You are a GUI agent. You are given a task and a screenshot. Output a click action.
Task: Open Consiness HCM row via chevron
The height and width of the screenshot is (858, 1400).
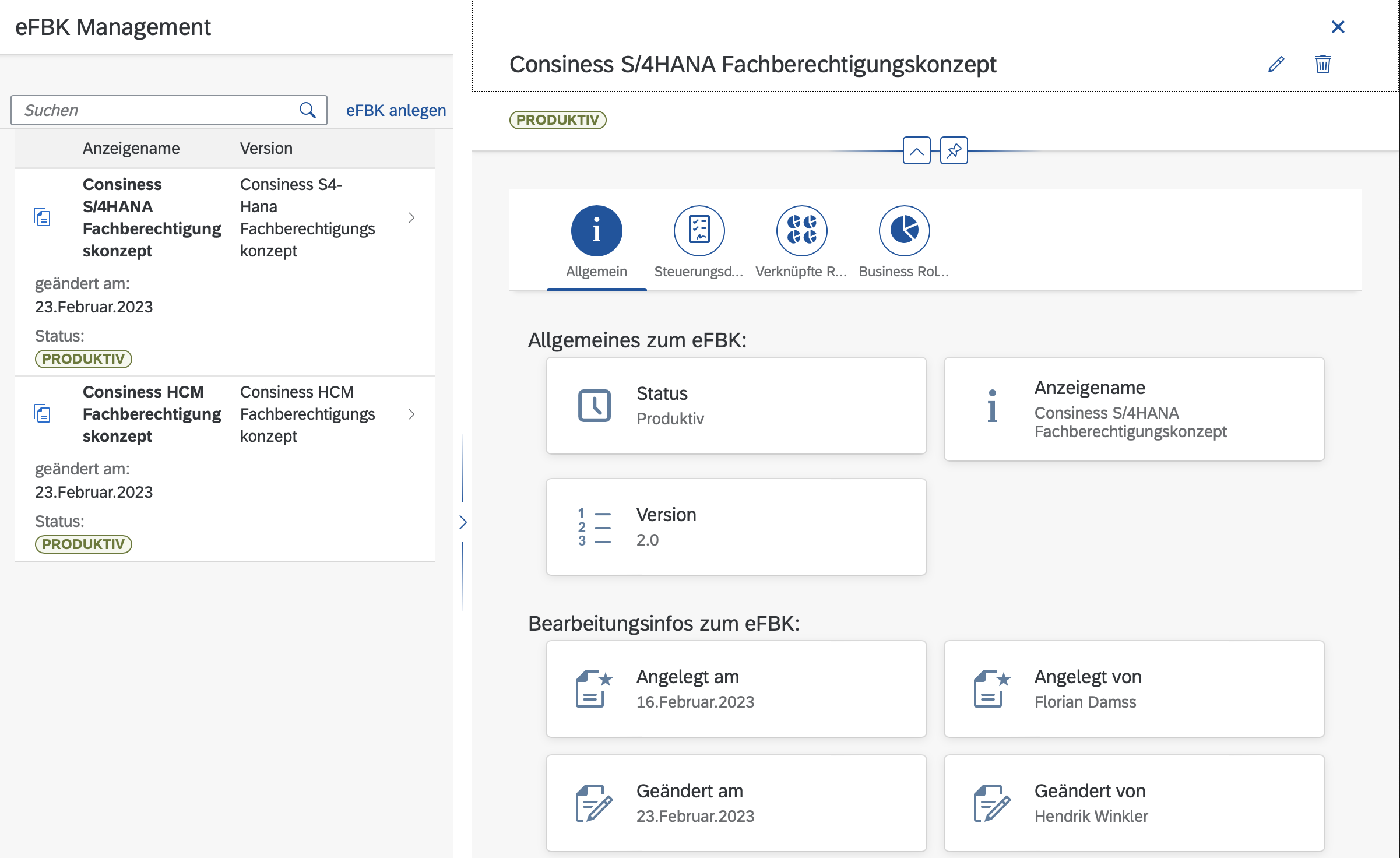(411, 414)
